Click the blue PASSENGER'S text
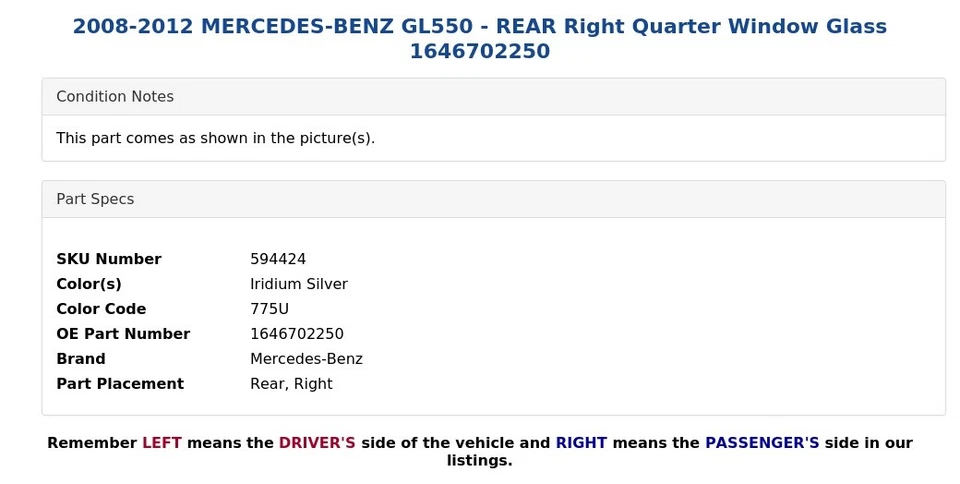 [x=762, y=443]
